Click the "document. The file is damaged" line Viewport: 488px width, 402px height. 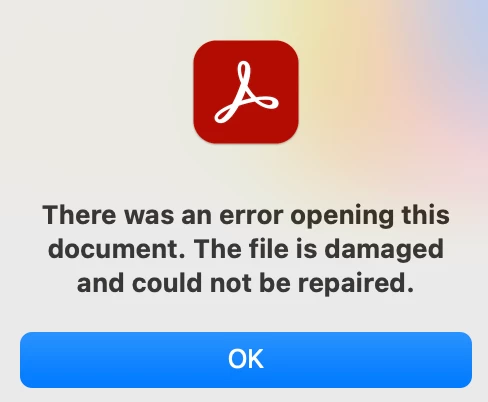click(246, 249)
